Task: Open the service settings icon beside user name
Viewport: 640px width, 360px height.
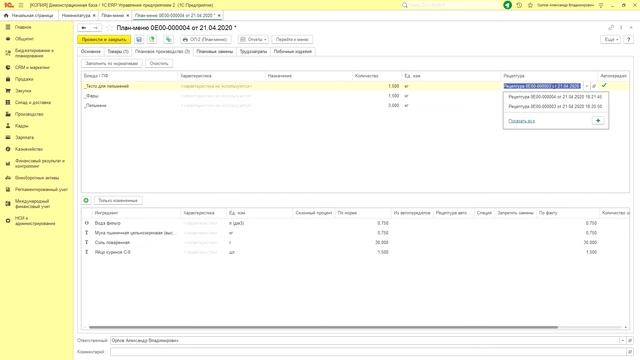Action: [601, 5]
